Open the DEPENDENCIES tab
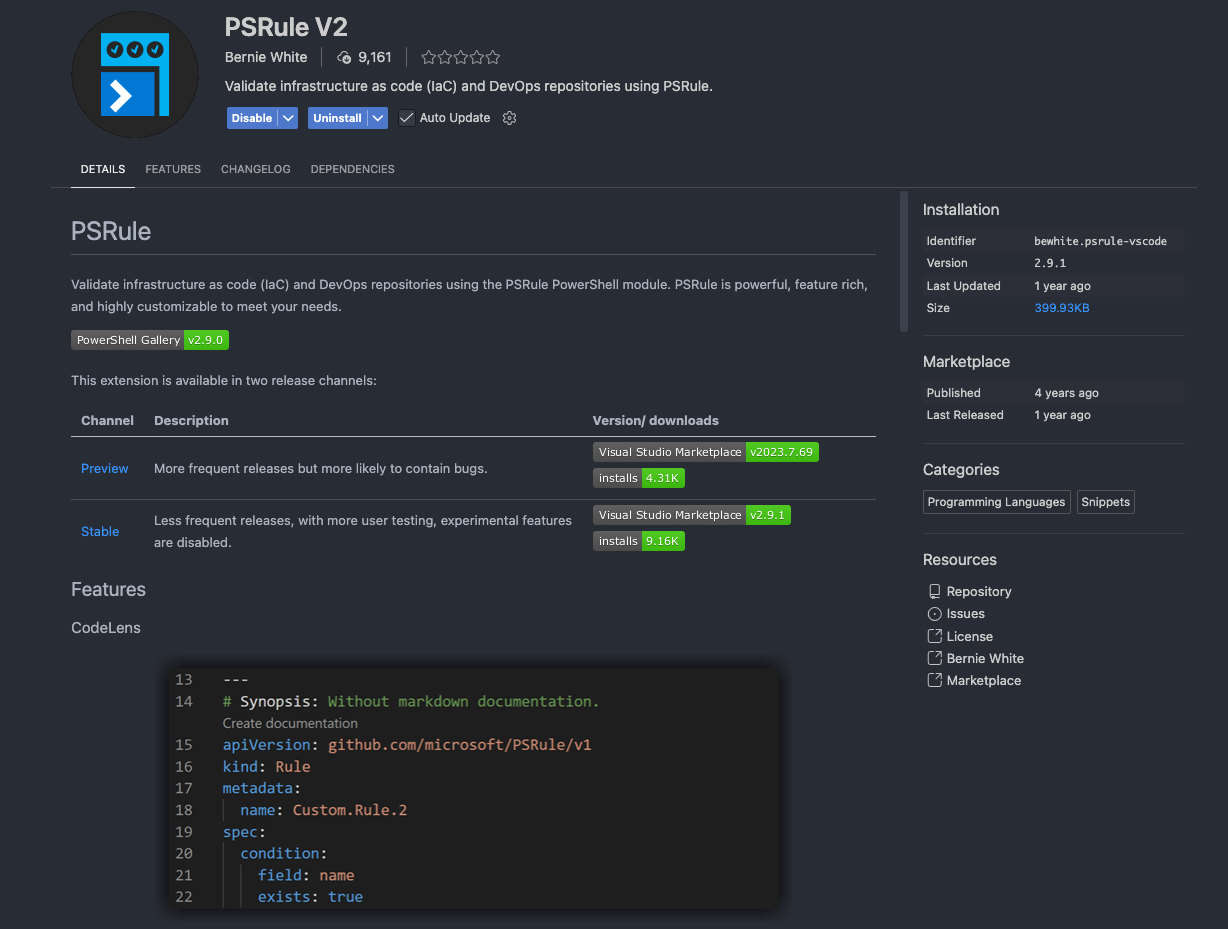 [353, 169]
